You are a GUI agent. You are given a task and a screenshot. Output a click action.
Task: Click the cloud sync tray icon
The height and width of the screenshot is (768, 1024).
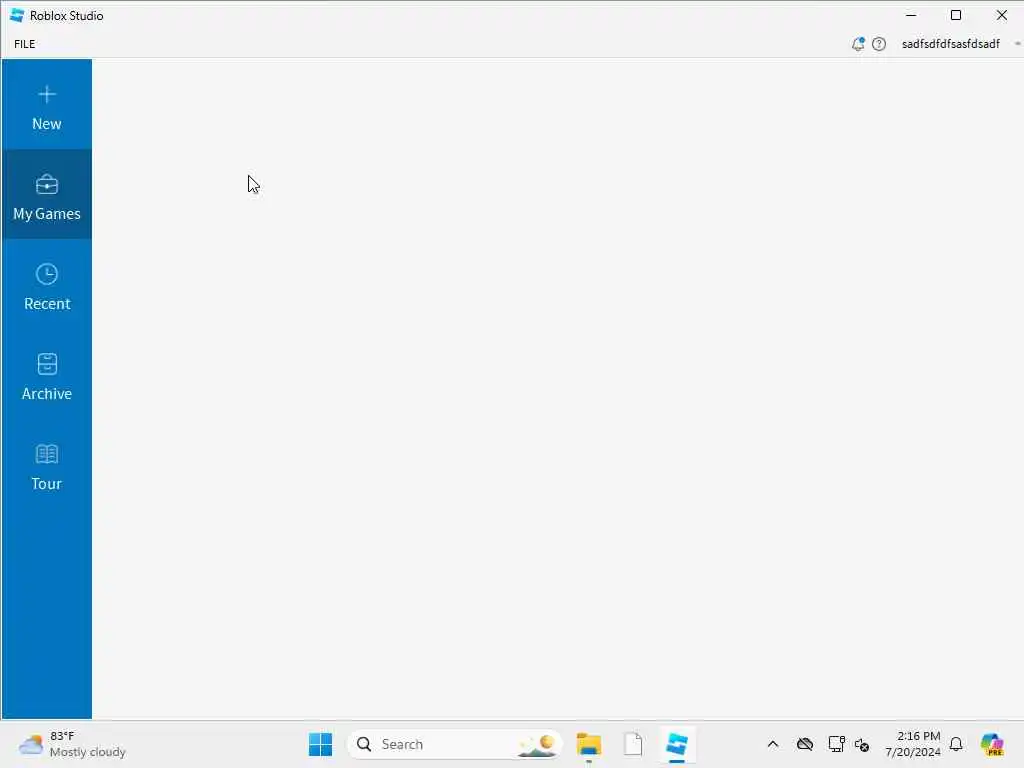(805, 744)
